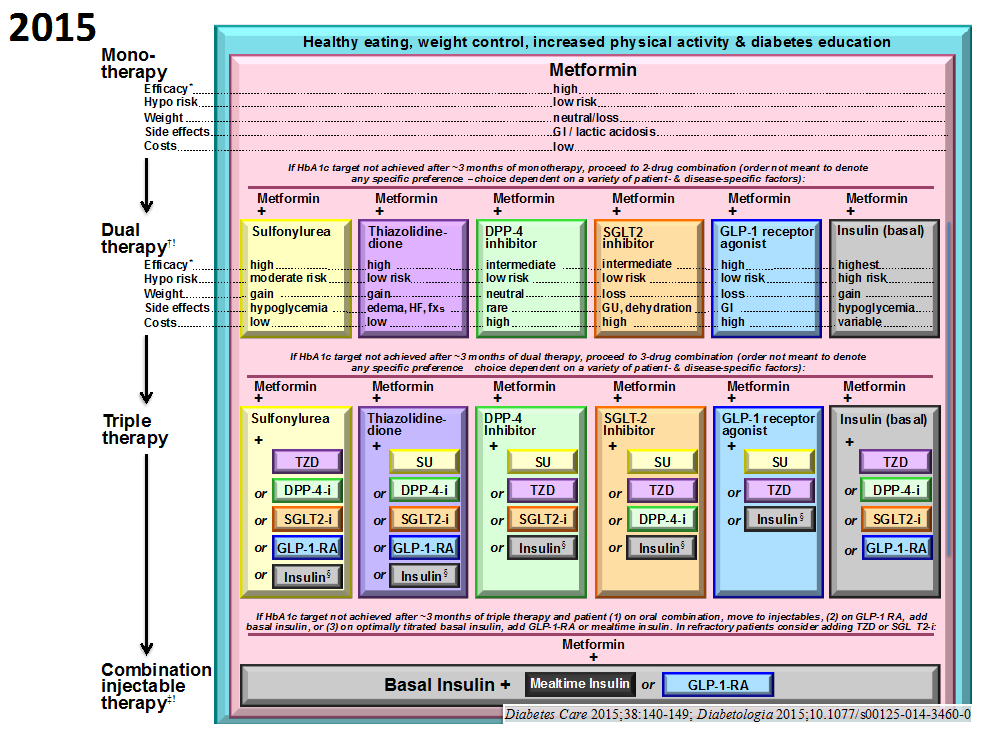Image resolution: width=988 pixels, height=739 pixels.
Task: Select the Thiazolidinedione box in dual therapy
Action: pyautogui.click(x=412, y=278)
